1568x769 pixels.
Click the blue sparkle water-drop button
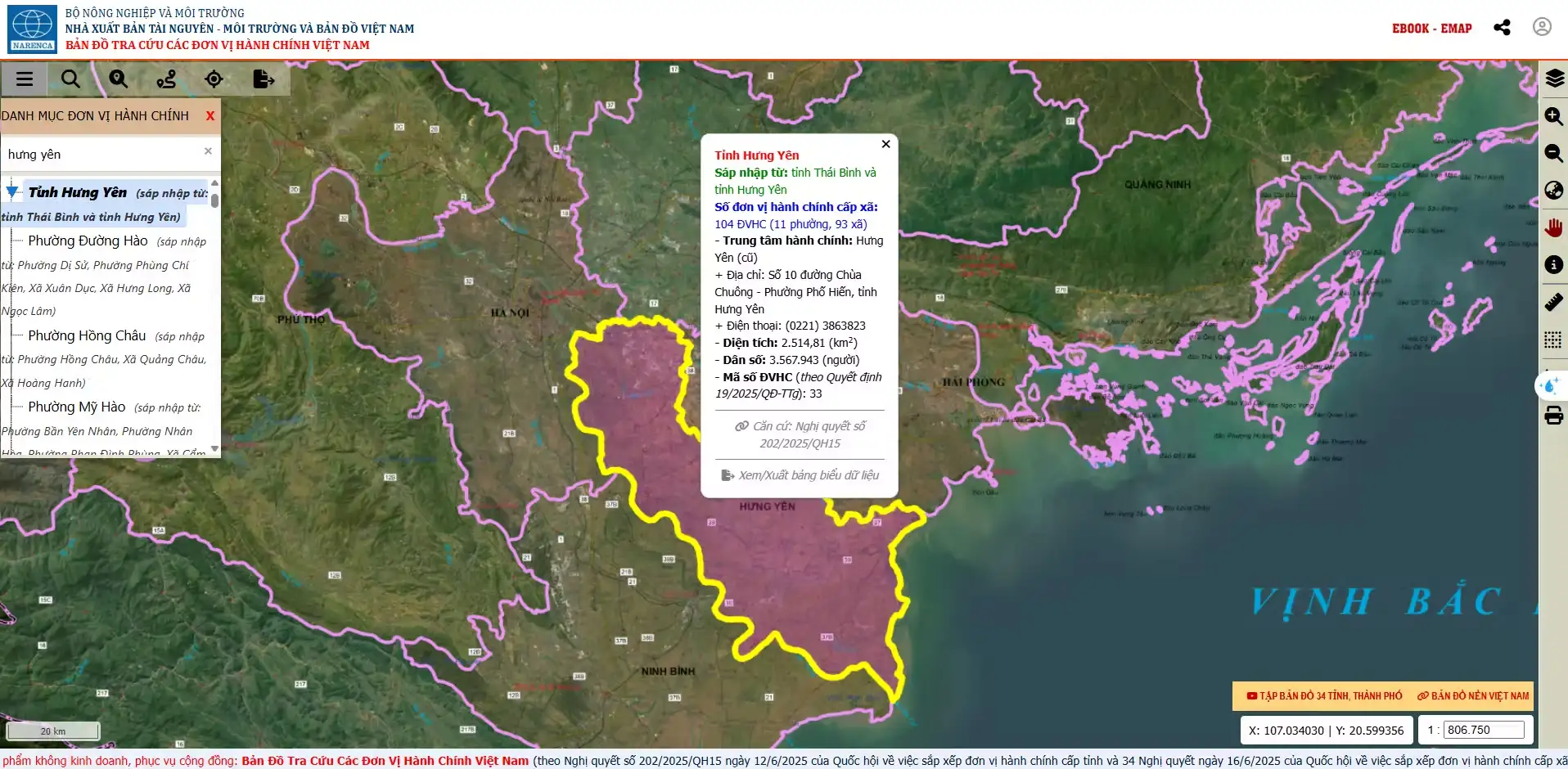pos(1550,385)
